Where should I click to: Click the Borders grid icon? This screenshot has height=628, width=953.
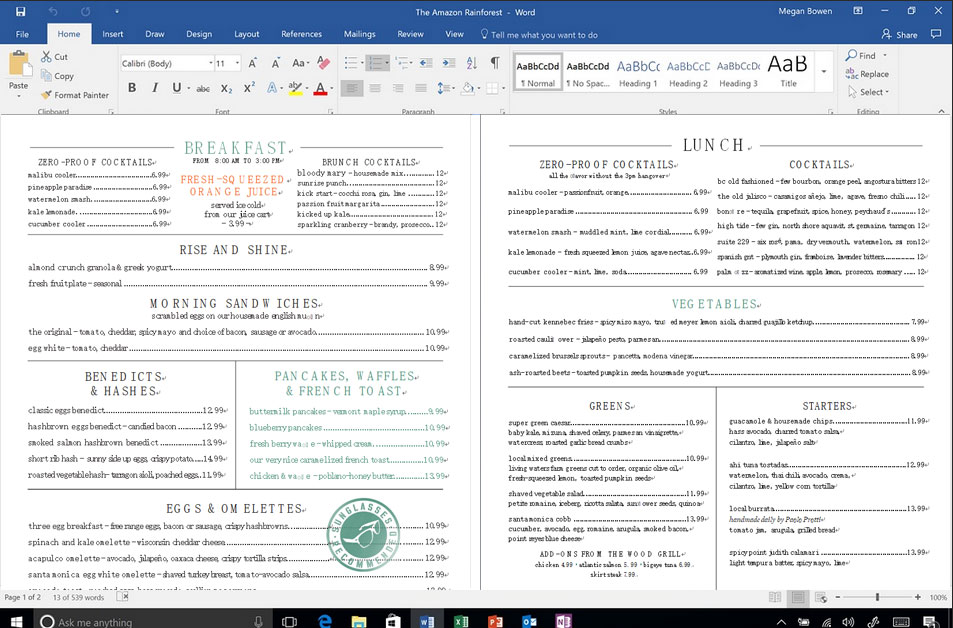point(491,88)
